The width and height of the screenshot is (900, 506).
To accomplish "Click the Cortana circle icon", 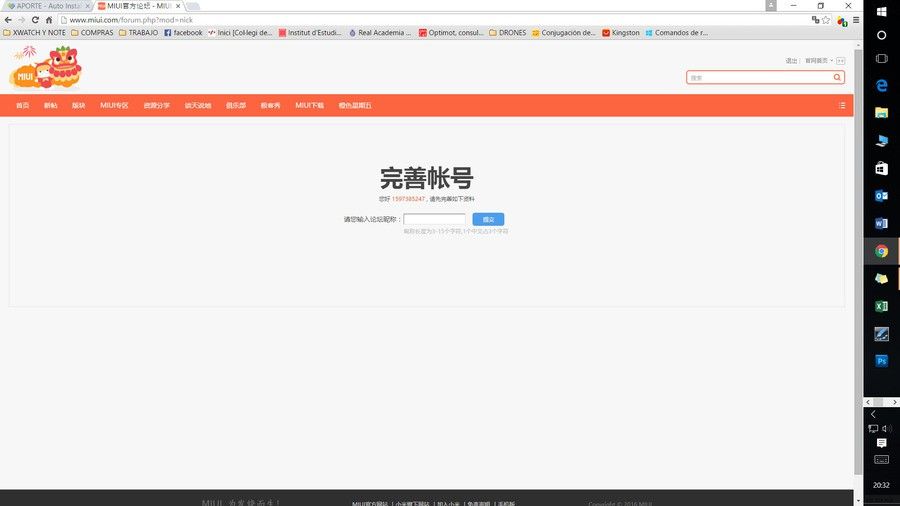I will [x=882, y=35].
